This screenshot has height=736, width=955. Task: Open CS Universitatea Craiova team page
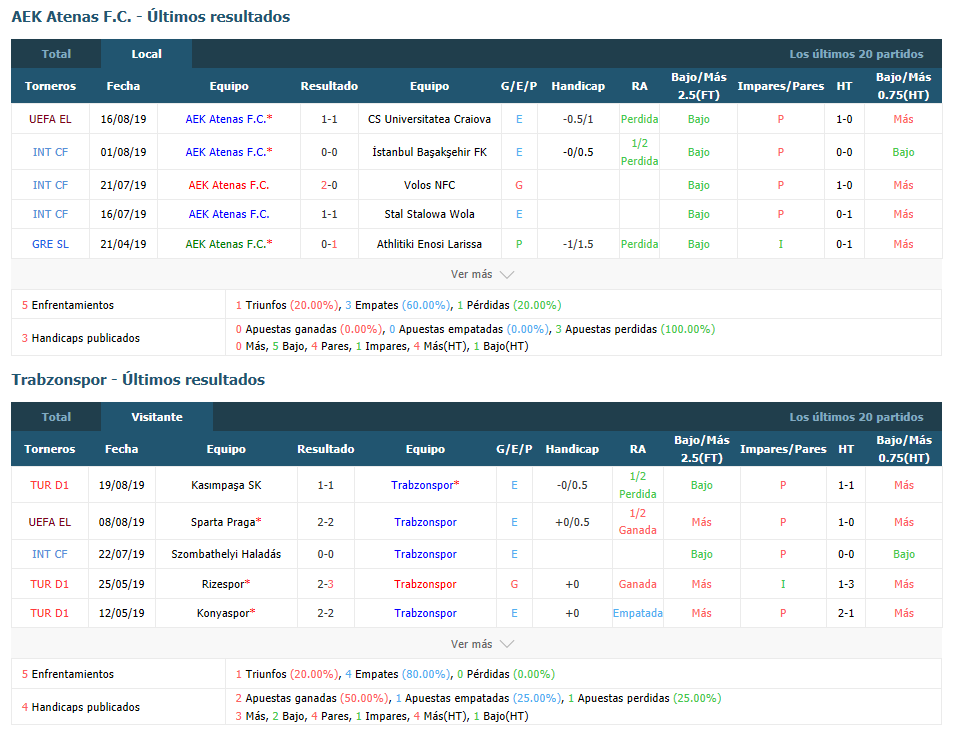pos(429,119)
